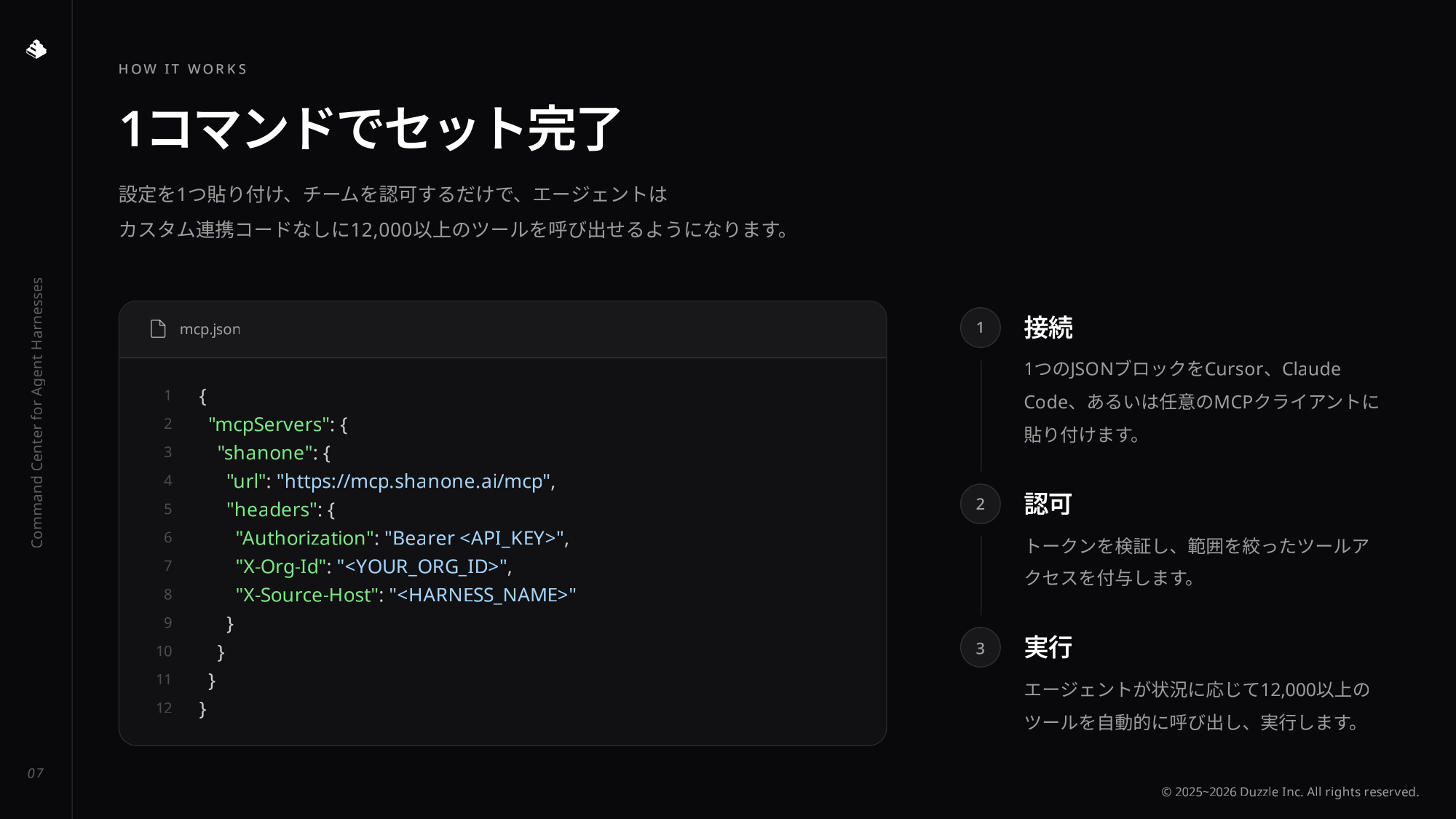Click the https://mcp.shanone.ai/mcp URL string
1456x819 pixels.
coord(414,481)
